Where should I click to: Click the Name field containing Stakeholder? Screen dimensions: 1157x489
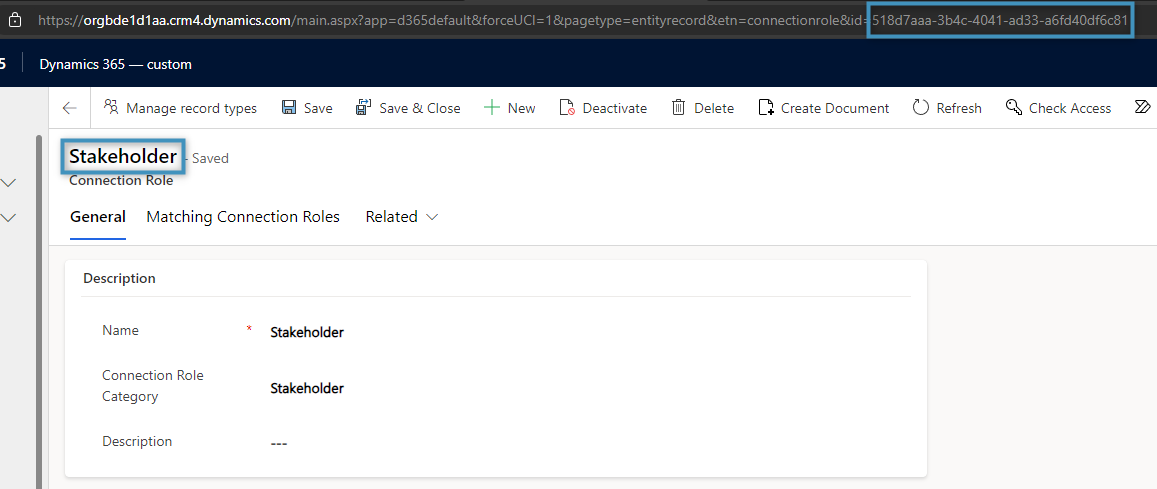[x=307, y=332]
